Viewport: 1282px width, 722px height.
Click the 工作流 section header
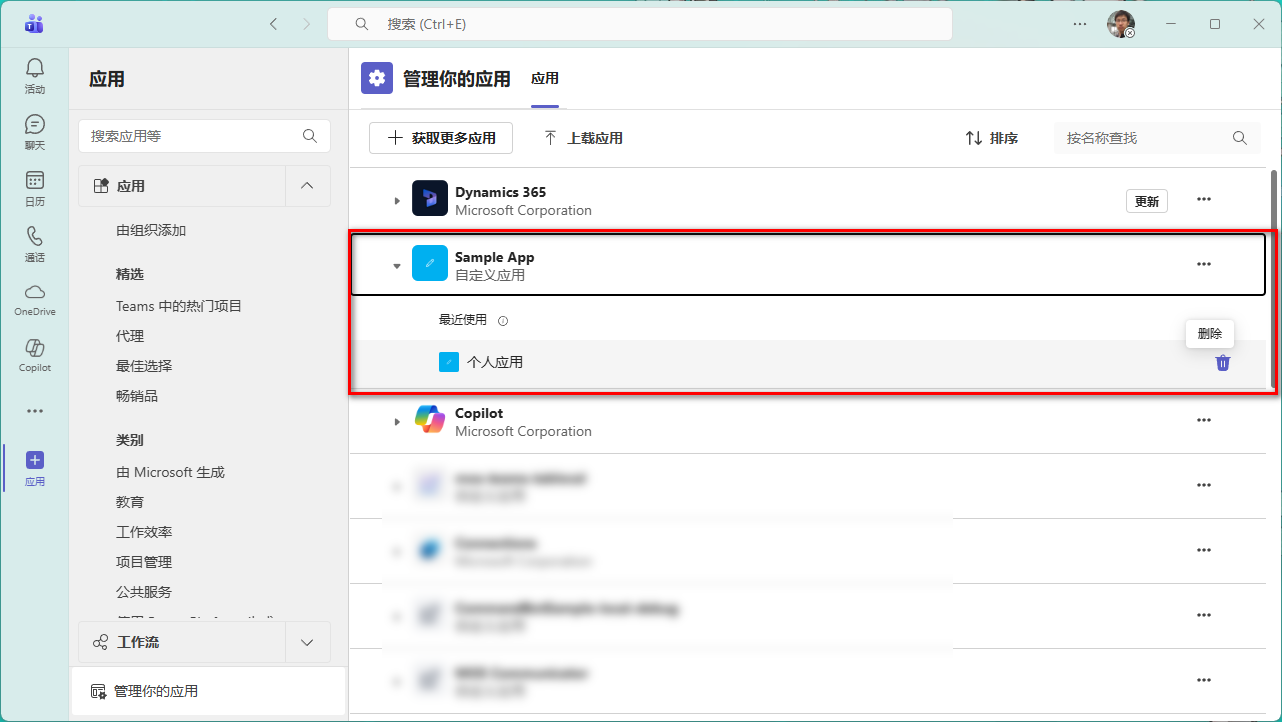(182, 642)
